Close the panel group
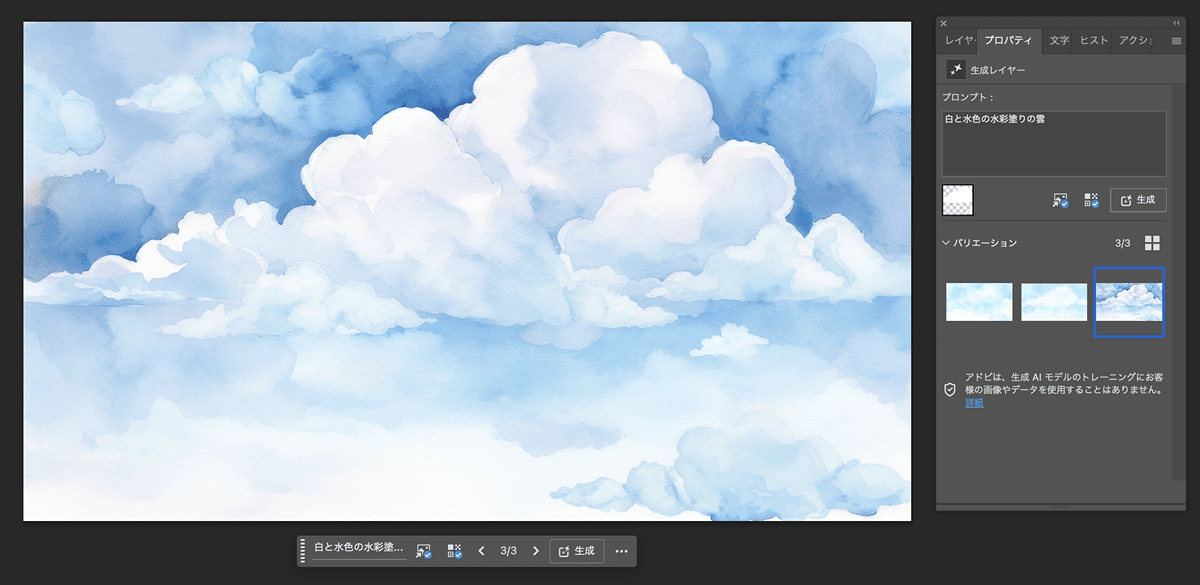This screenshot has width=1200, height=585. (943, 23)
